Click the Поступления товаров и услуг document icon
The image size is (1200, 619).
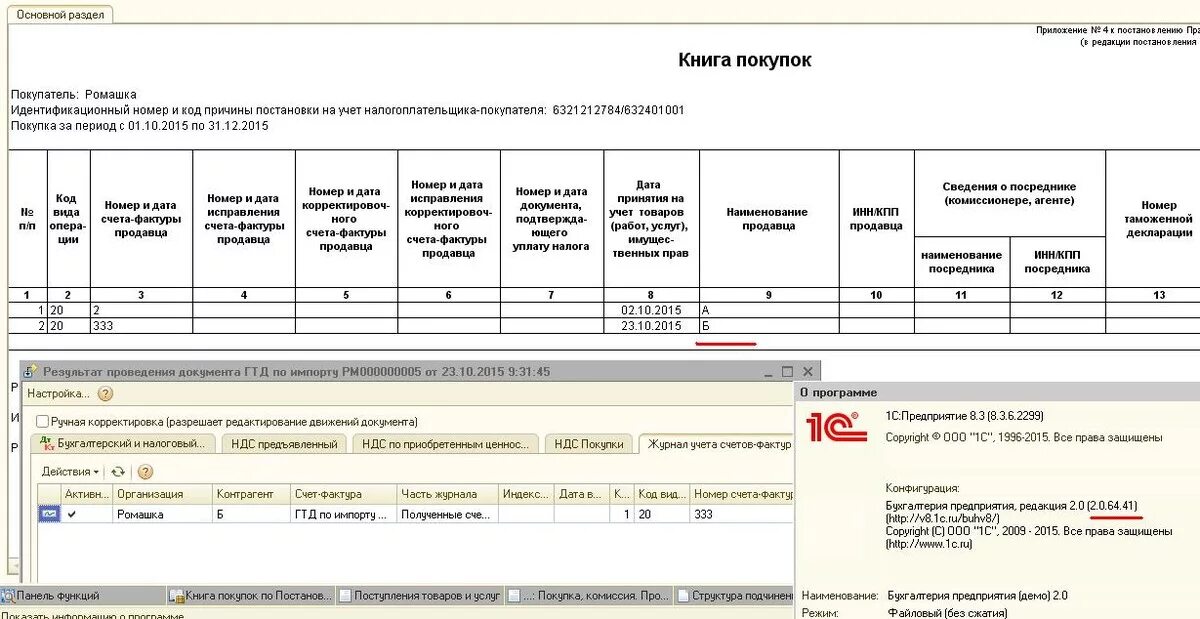click(x=346, y=596)
